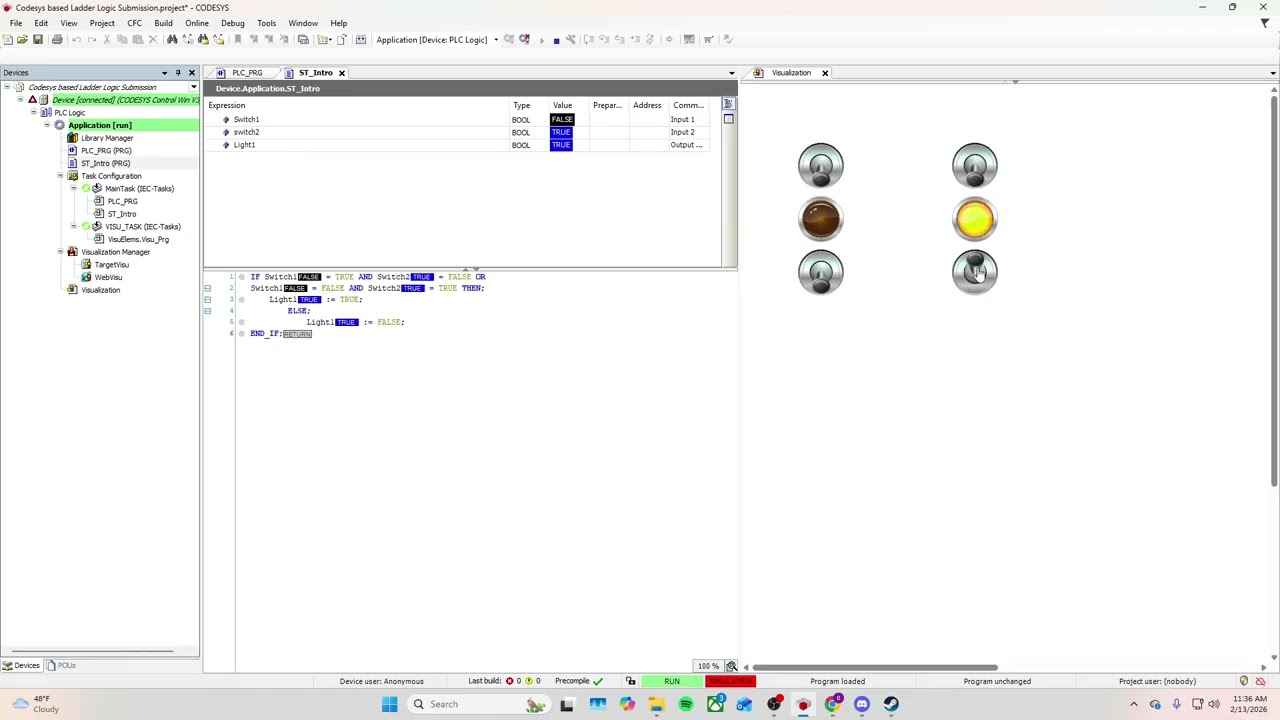Click the pin icon of Devices panel
1280x720 pixels.
(x=178, y=72)
